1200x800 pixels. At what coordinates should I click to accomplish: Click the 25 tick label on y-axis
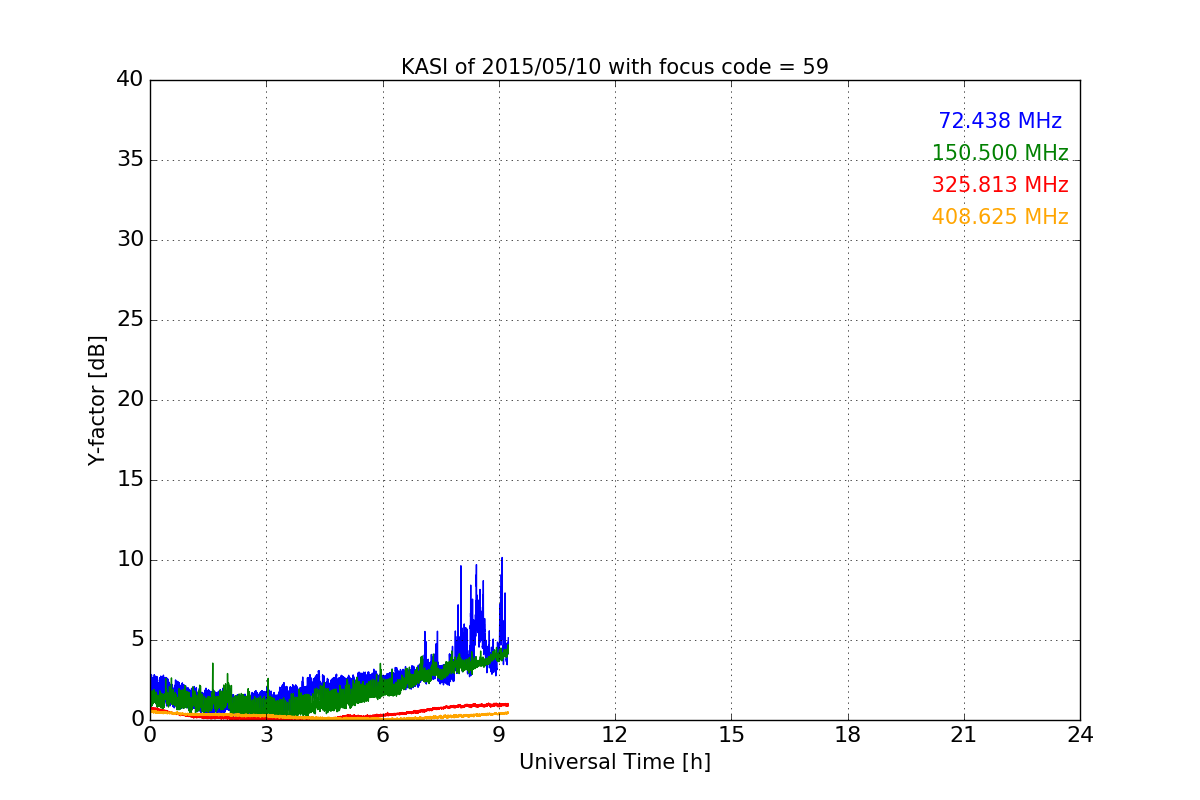pyautogui.click(x=130, y=320)
